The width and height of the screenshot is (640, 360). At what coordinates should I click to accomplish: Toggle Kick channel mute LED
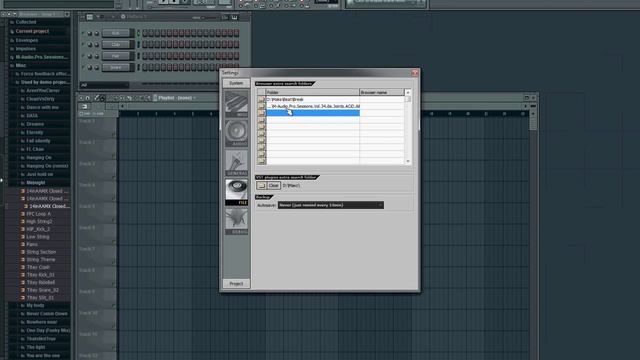pyautogui.click(x=83, y=33)
